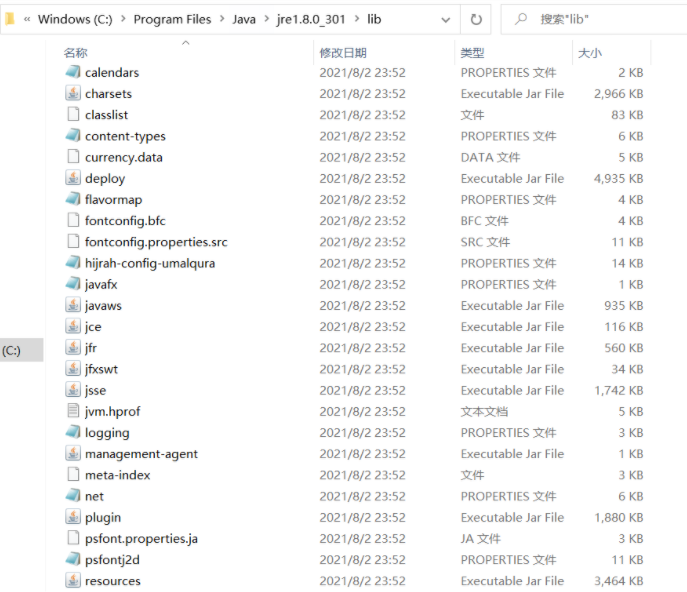Click the SRC 文件 type cell
Viewport: 687px width, 592px height.
[485, 242]
